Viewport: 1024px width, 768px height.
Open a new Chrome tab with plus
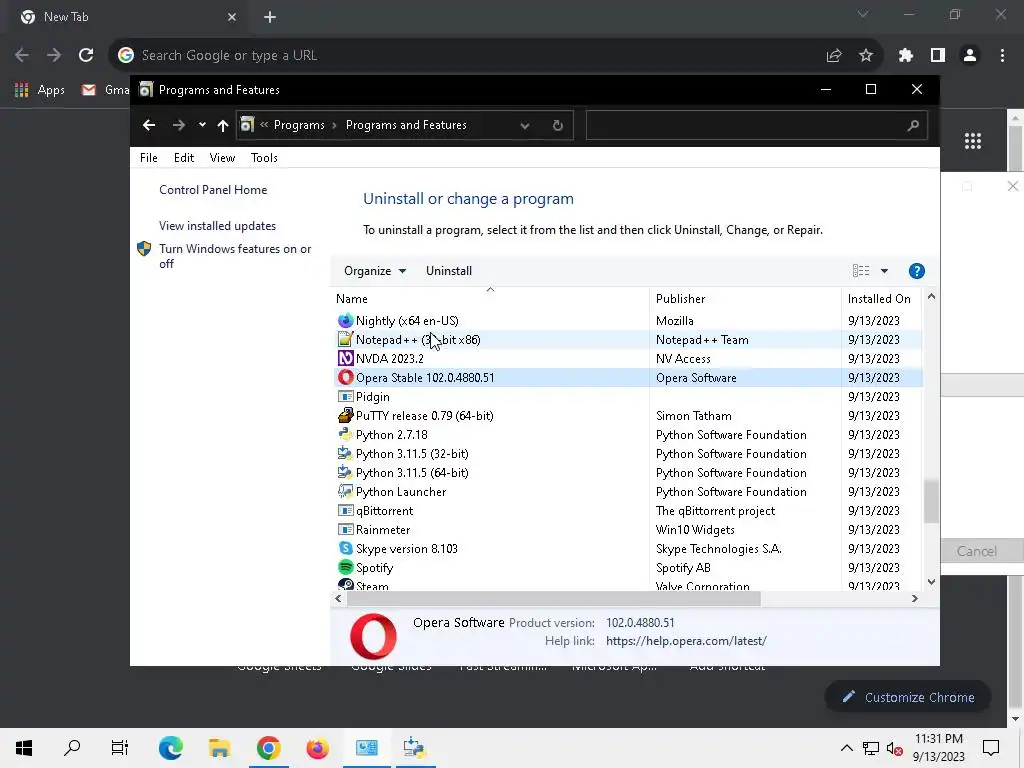(x=270, y=17)
